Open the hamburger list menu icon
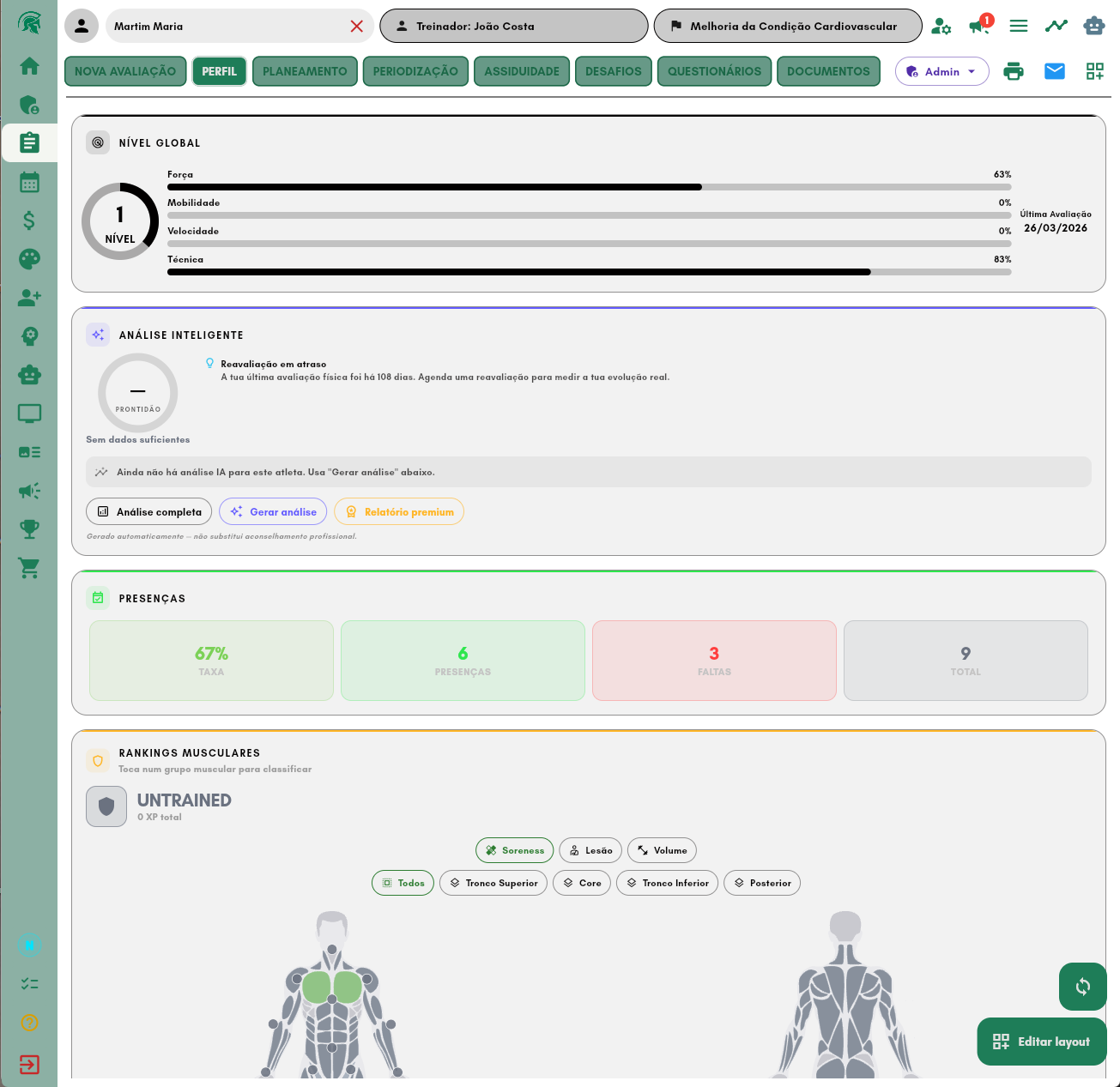Viewport: 1120px width, 1087px height. tap(1019, 26)
